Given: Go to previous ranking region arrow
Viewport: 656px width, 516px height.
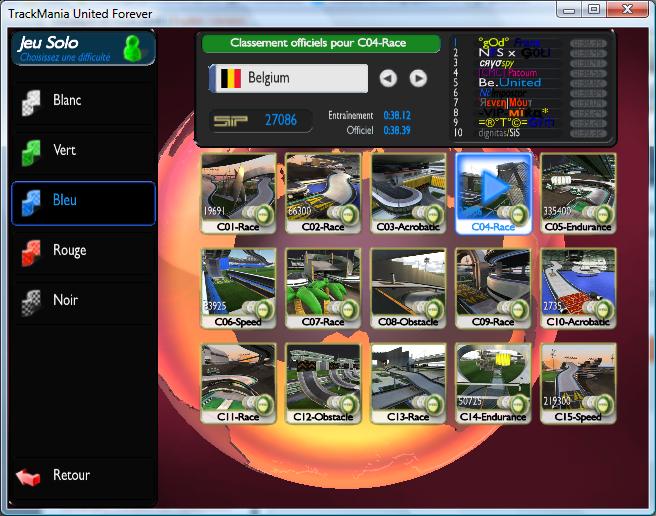Looking at the screenshot, I should [x=388, y=78].
